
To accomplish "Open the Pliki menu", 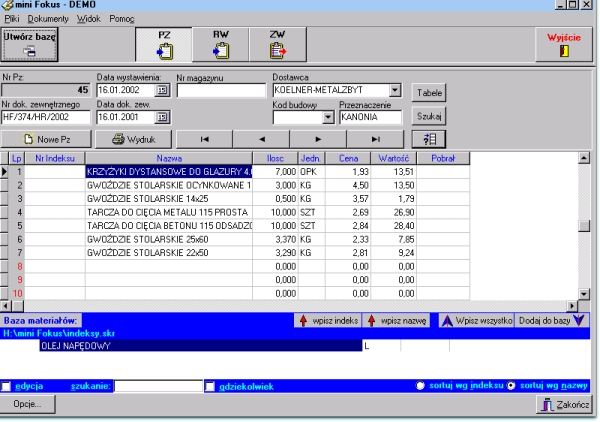I will (x=12, y=19).
